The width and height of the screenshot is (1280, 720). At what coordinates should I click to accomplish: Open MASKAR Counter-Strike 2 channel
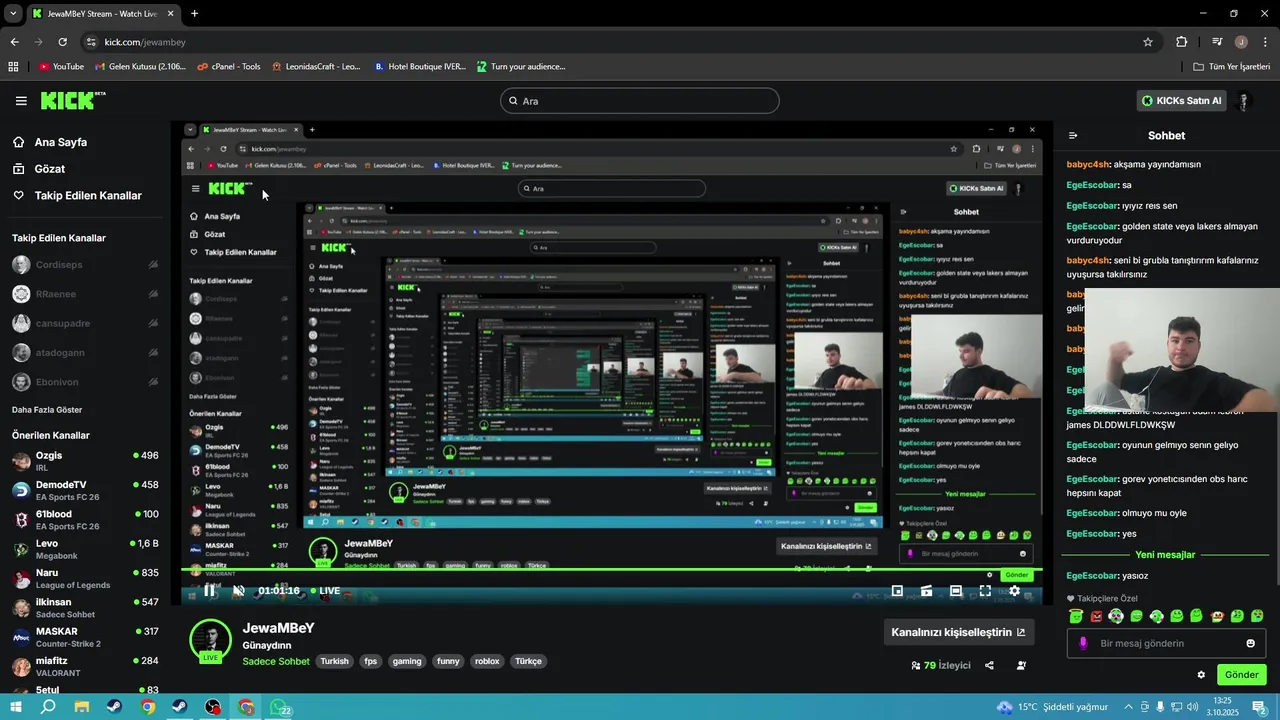pyautogui.click(x=85, y=637)
